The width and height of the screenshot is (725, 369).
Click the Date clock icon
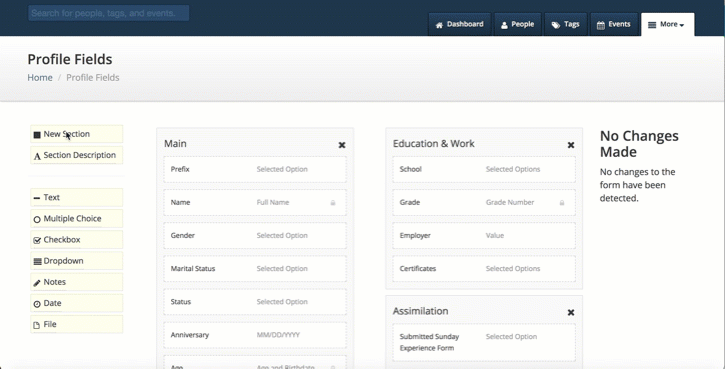pos(37,304)
